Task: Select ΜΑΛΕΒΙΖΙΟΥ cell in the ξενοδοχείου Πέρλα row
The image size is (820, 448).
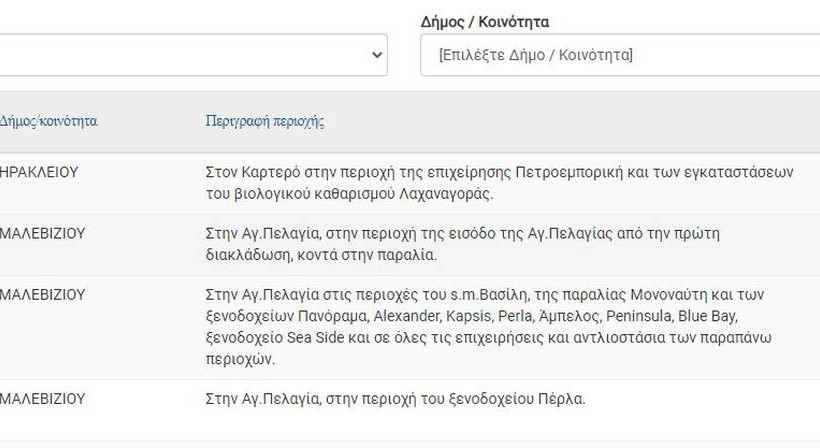Action: tap(43, 398)
